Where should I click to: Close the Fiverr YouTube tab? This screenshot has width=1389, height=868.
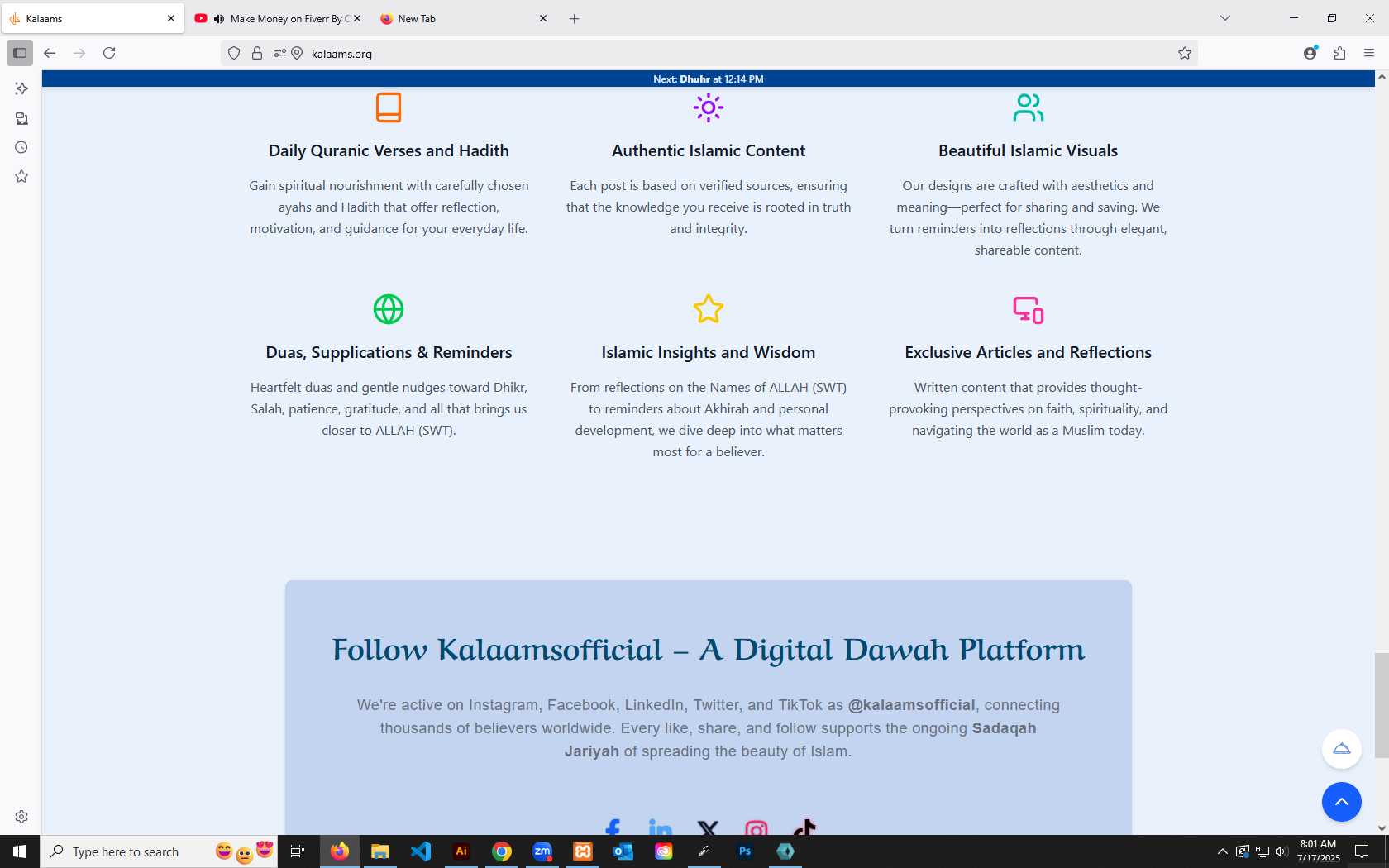click(357, 18)
